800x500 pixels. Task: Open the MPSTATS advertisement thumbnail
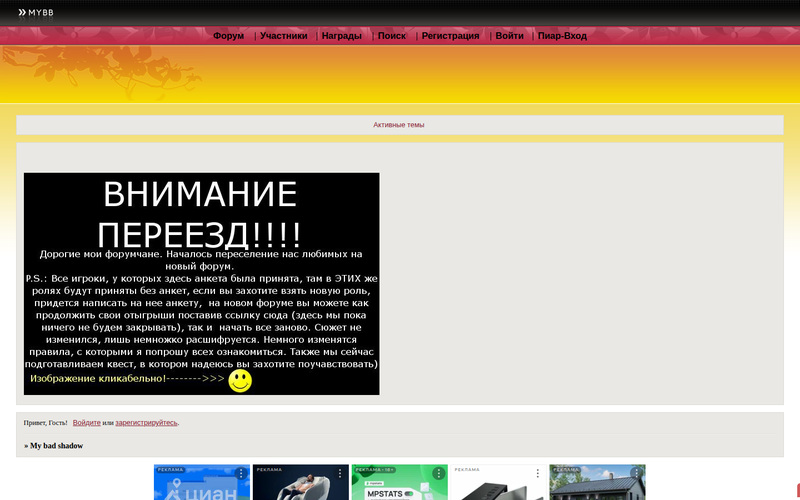395,487
